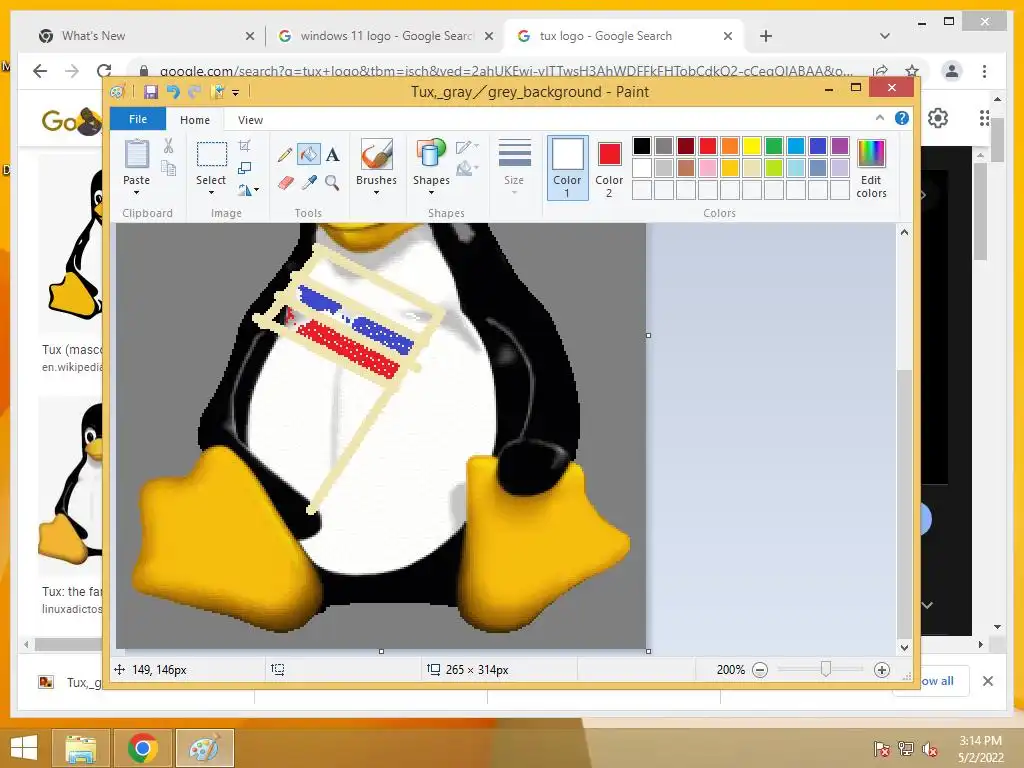Click the Paste clipboard icon
The height and width of the screenshot is (768, 1024).
pos(136,154)
